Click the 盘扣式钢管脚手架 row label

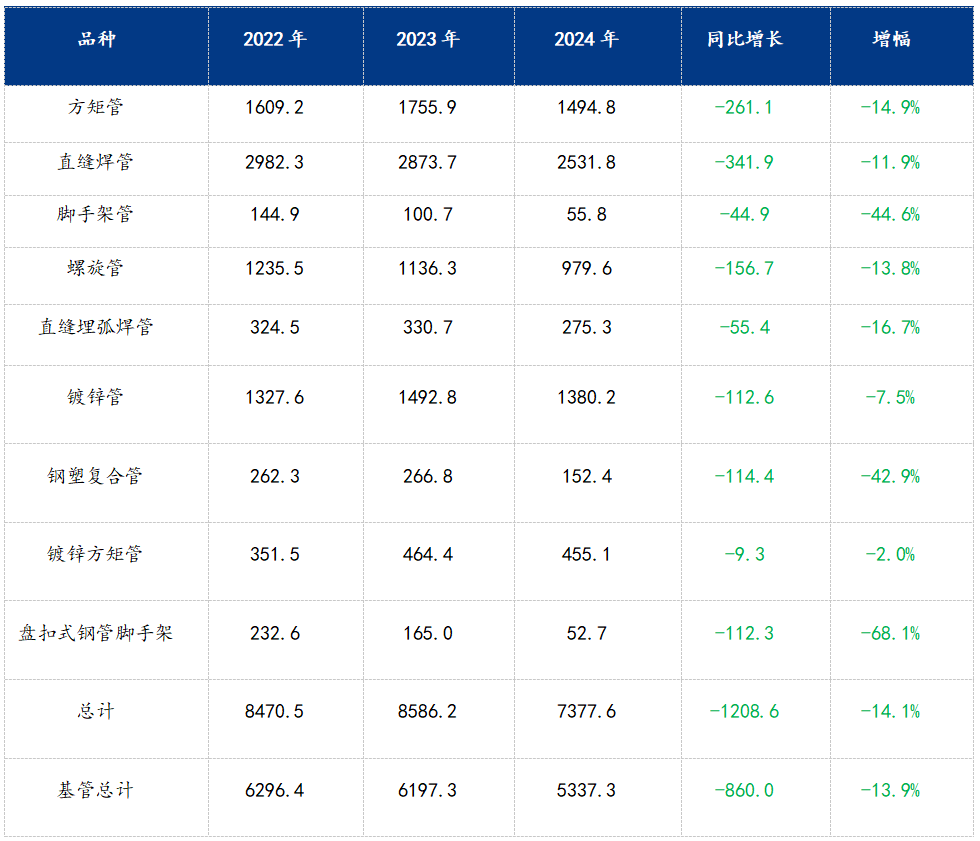[x=96, y=633]
